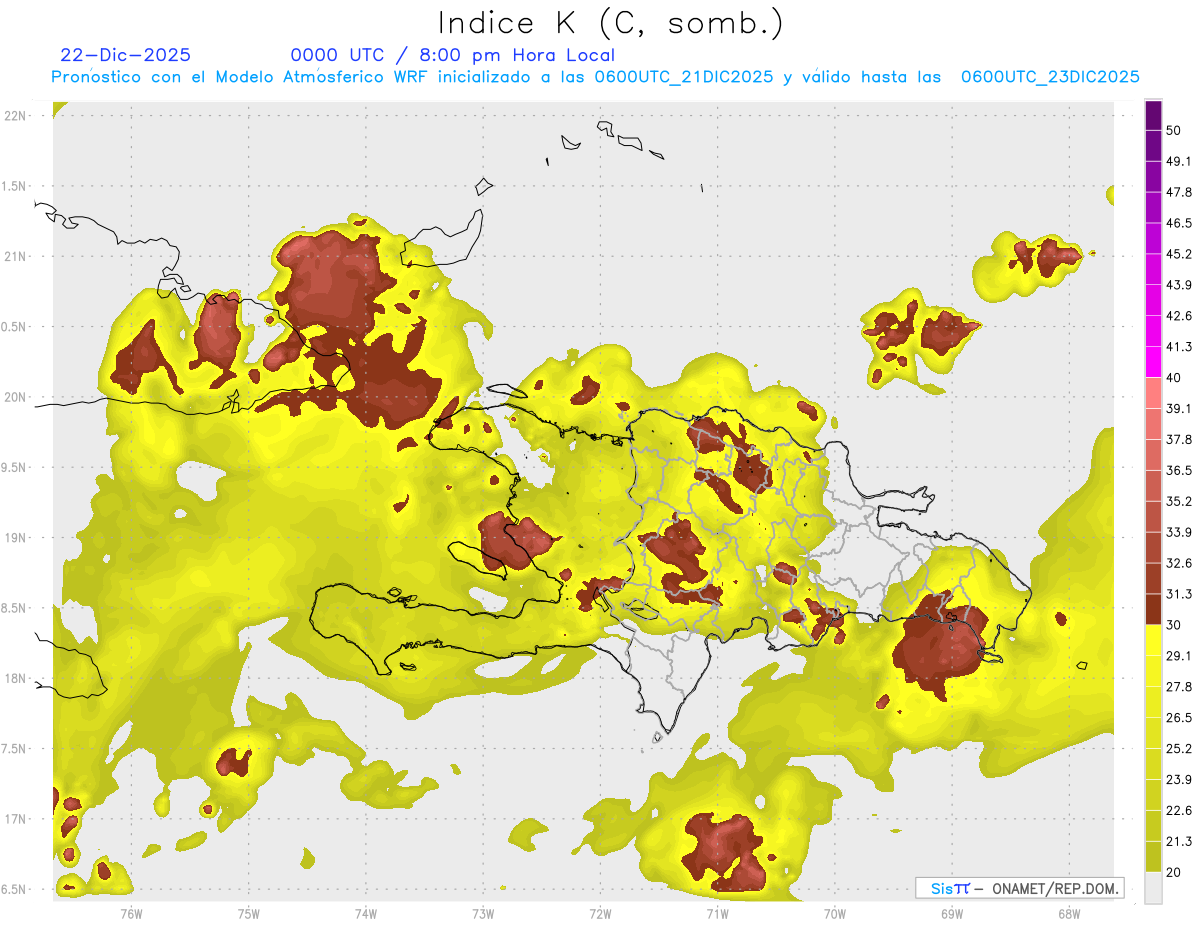This screenshot has width=1200, height=927.
Task: Click the "20N" latitude label
Action: 15,397
